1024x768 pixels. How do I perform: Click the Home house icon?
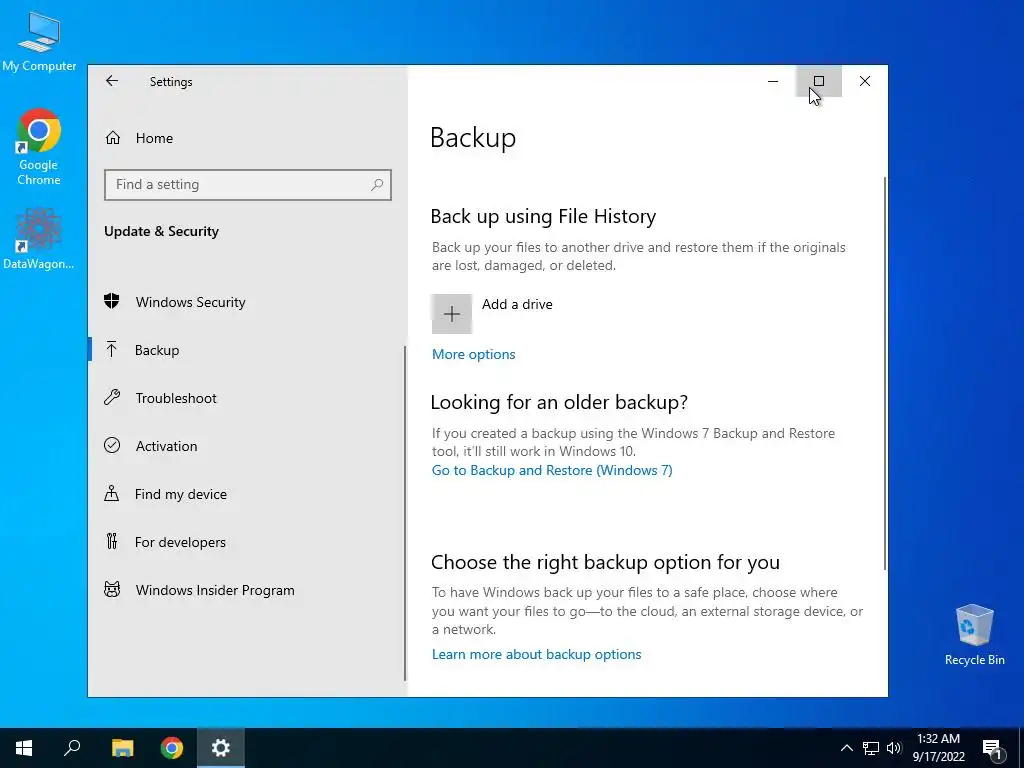click(113, 138)
